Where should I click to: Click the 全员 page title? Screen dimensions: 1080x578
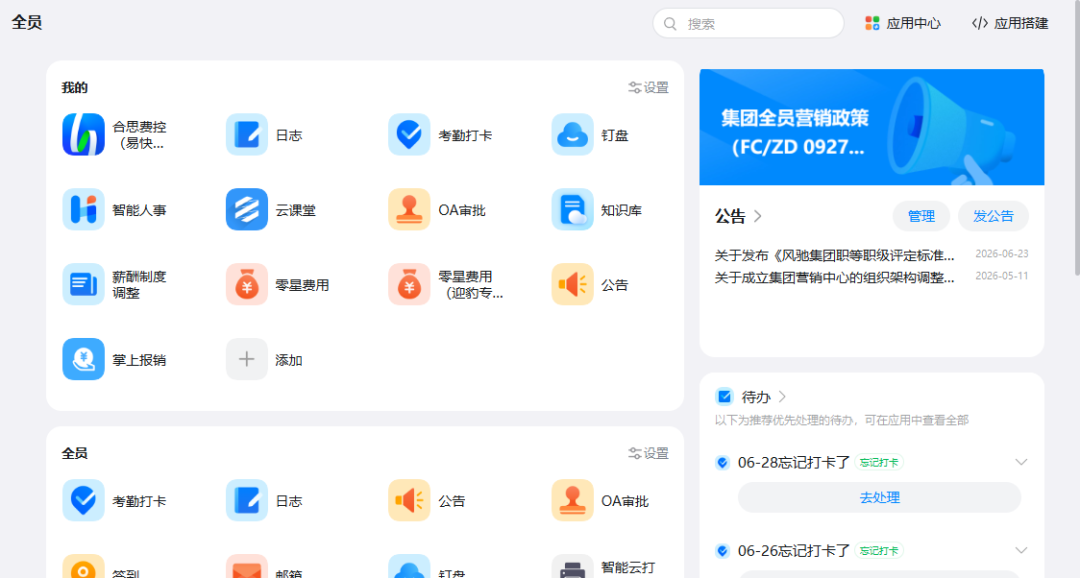27,22
